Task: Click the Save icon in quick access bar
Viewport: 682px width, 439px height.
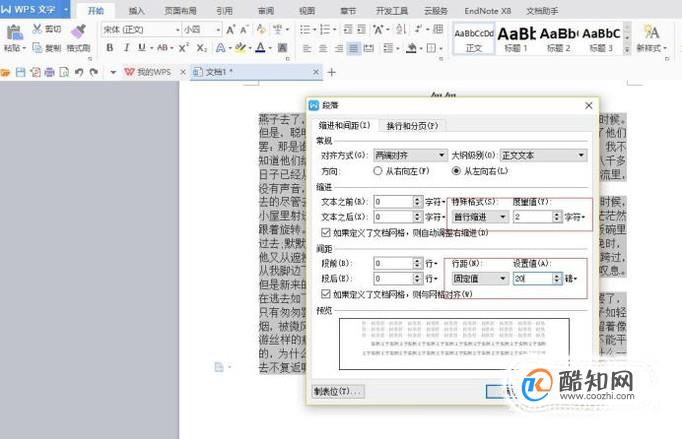Action: point(20,72)
